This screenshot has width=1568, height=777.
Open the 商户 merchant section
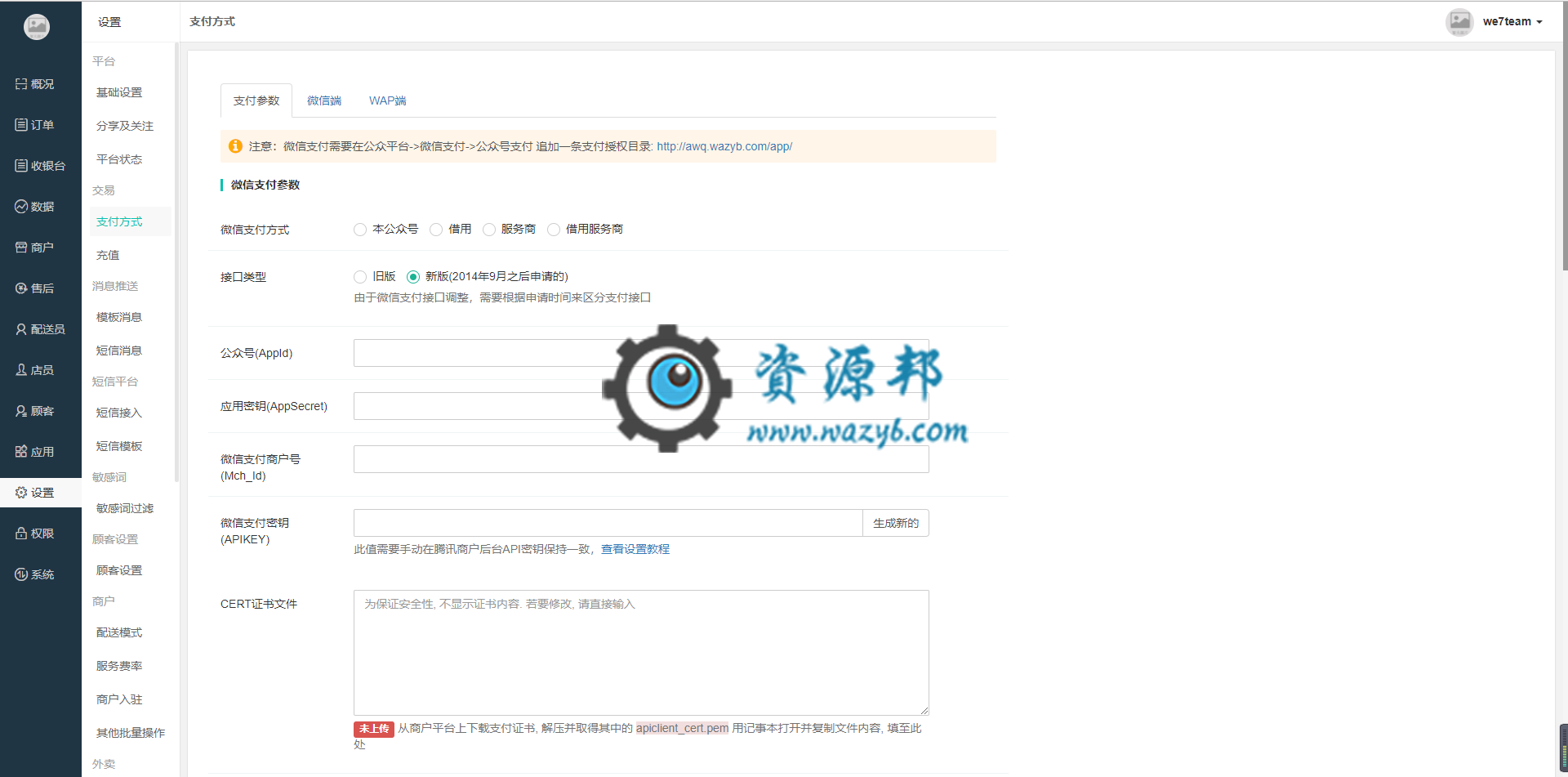[x=34, y=248]
